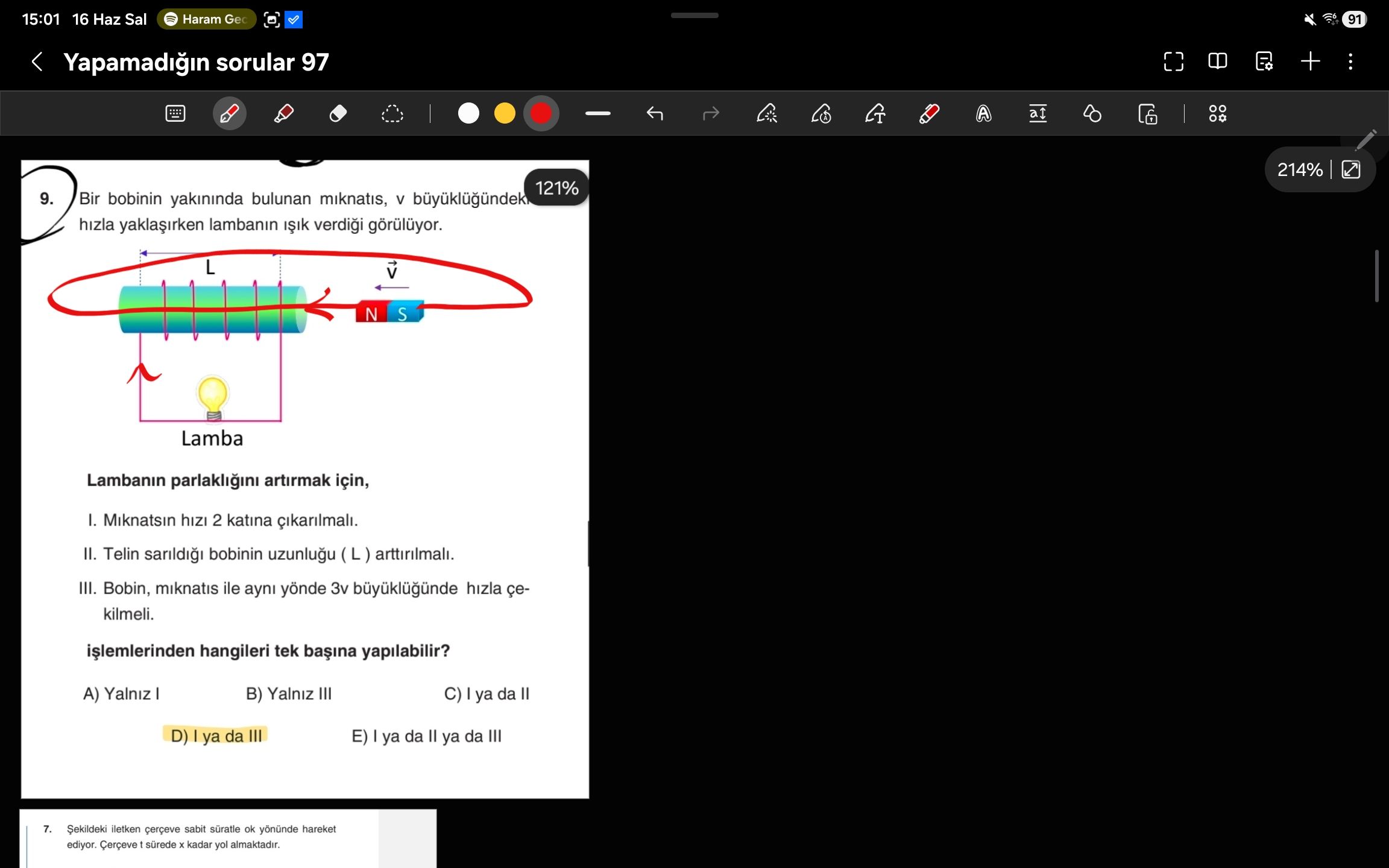1389x868 pixels.
Task: Open the pen stroke thickness setting
Action: (x=598, y=113)
